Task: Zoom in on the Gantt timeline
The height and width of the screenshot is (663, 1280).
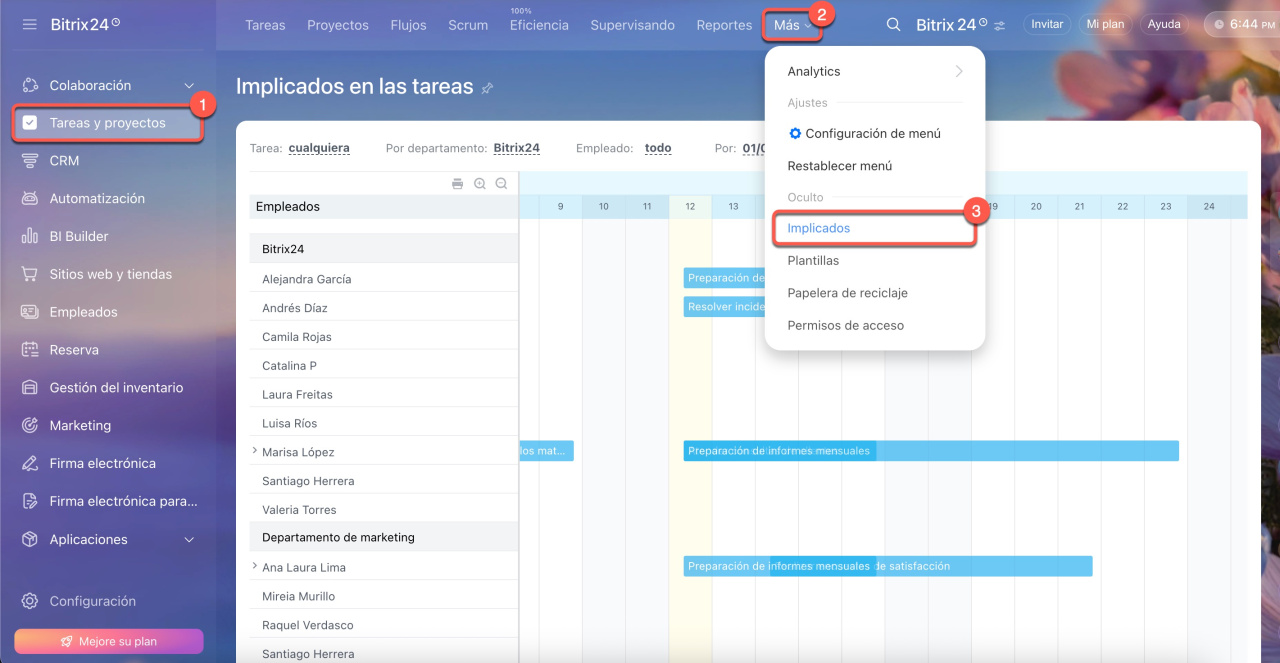Action: [x=480, y=184]
